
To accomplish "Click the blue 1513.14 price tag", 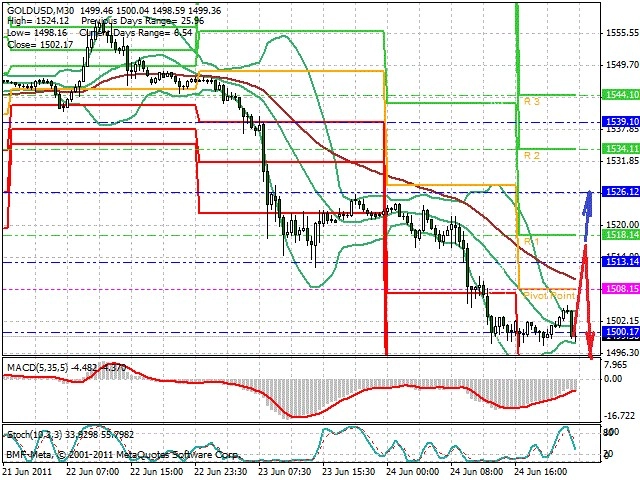I will (621, 262).
